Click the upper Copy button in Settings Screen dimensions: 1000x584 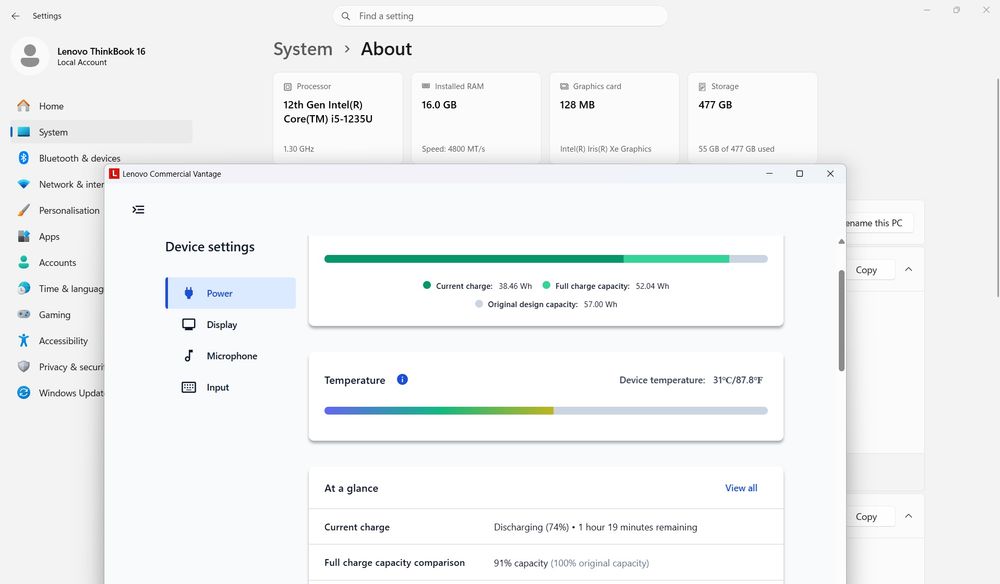[x=871, y=270]
